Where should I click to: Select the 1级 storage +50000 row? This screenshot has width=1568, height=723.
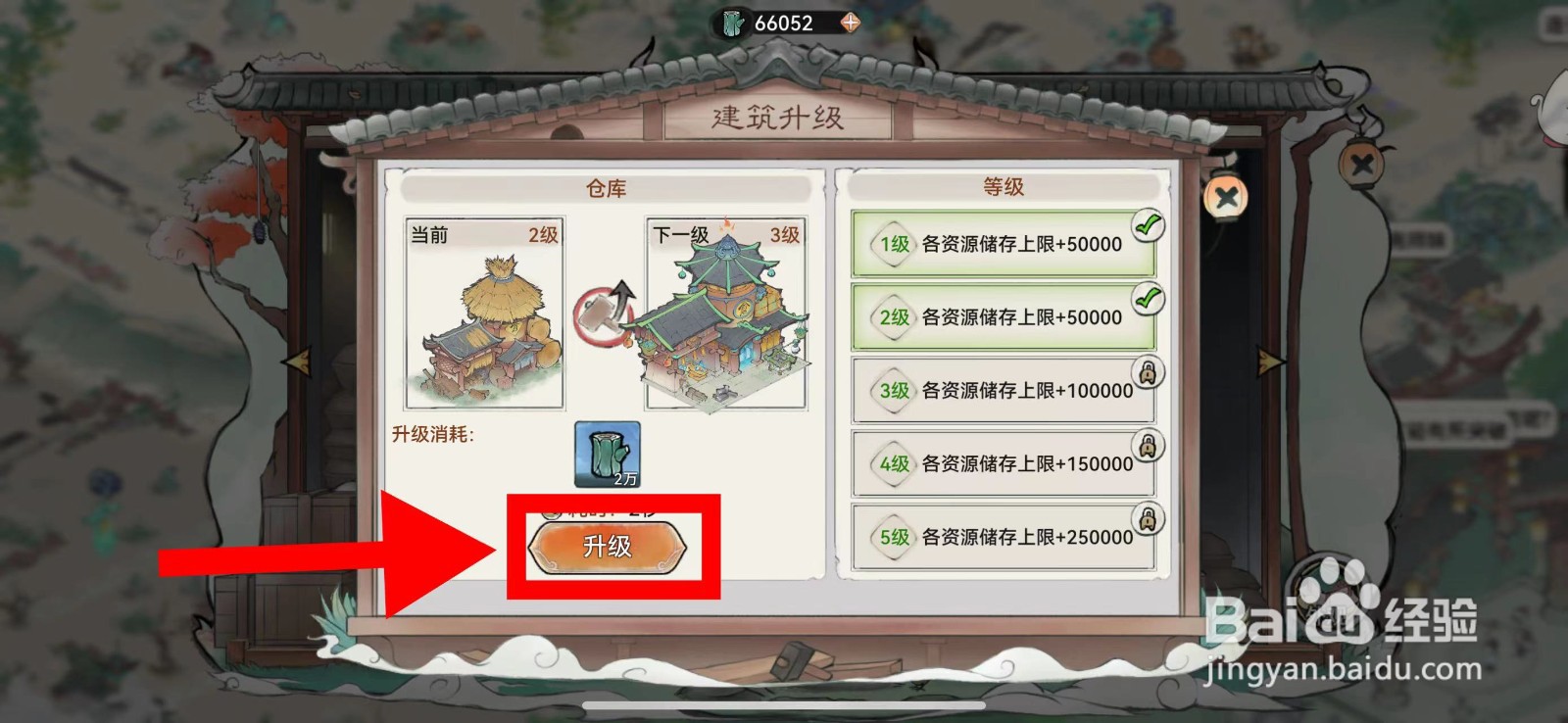1004,244
